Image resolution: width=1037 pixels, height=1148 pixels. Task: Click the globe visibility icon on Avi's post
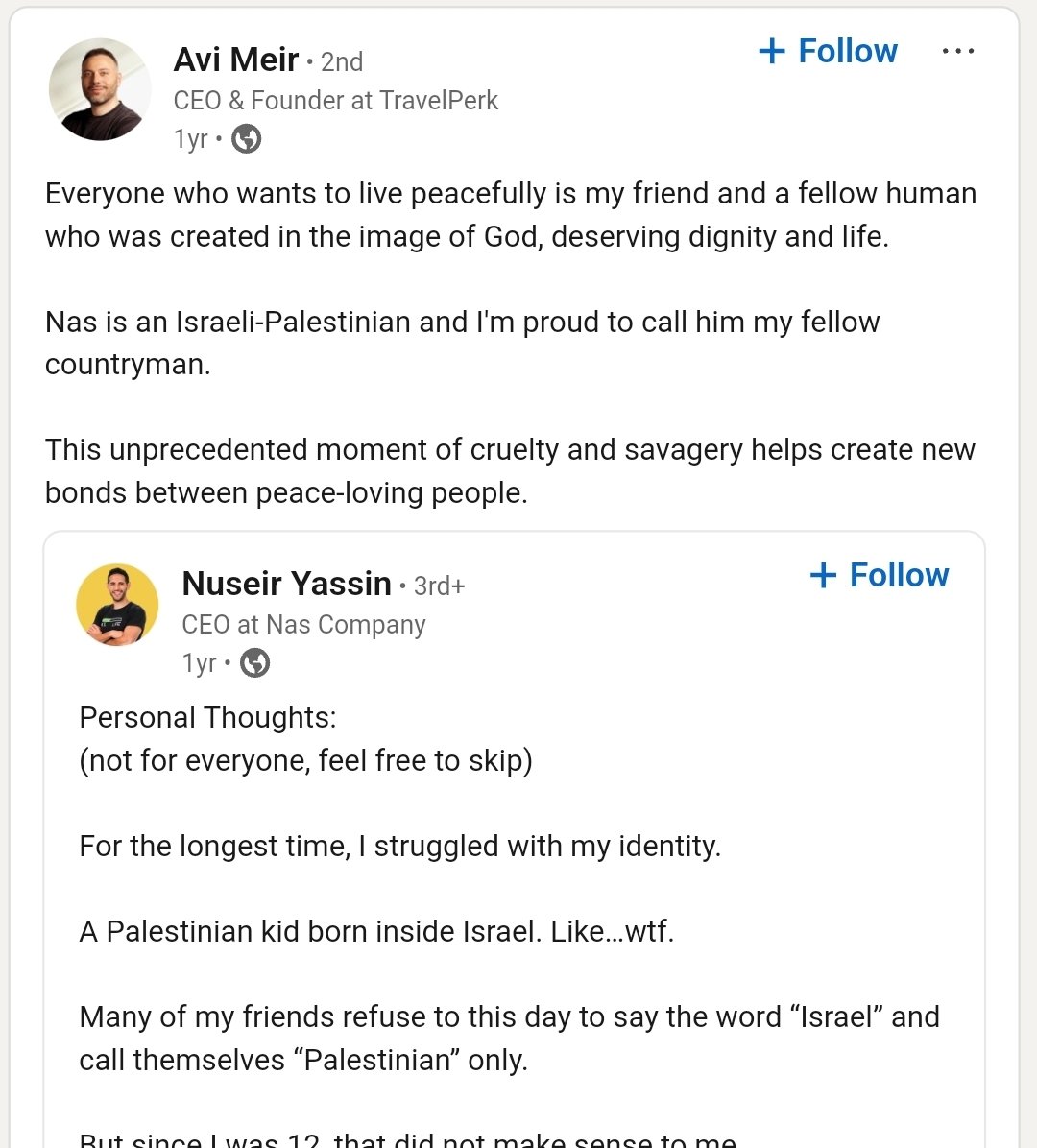(x=247, y=139)
